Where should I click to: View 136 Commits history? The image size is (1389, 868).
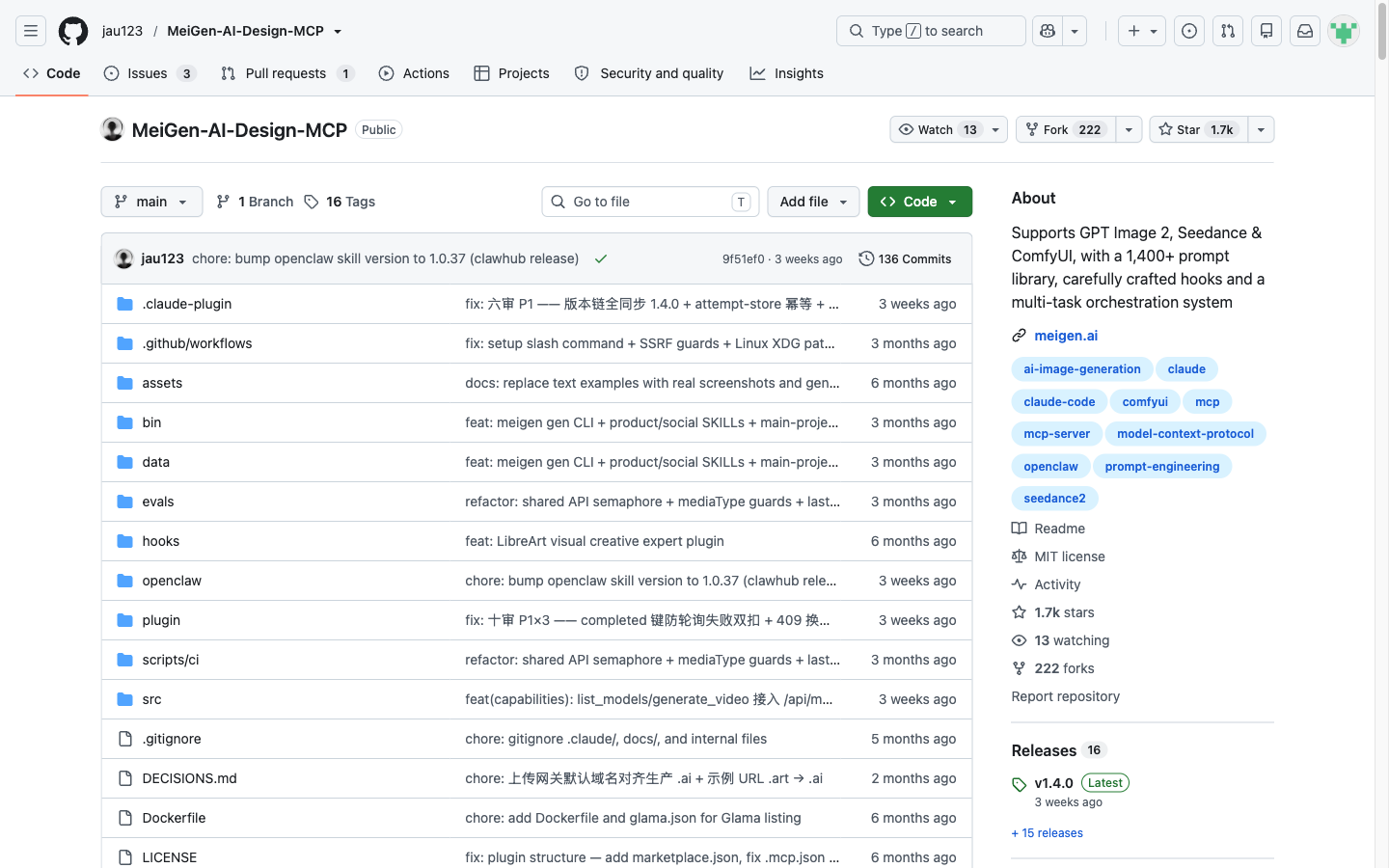pos(905,258)
